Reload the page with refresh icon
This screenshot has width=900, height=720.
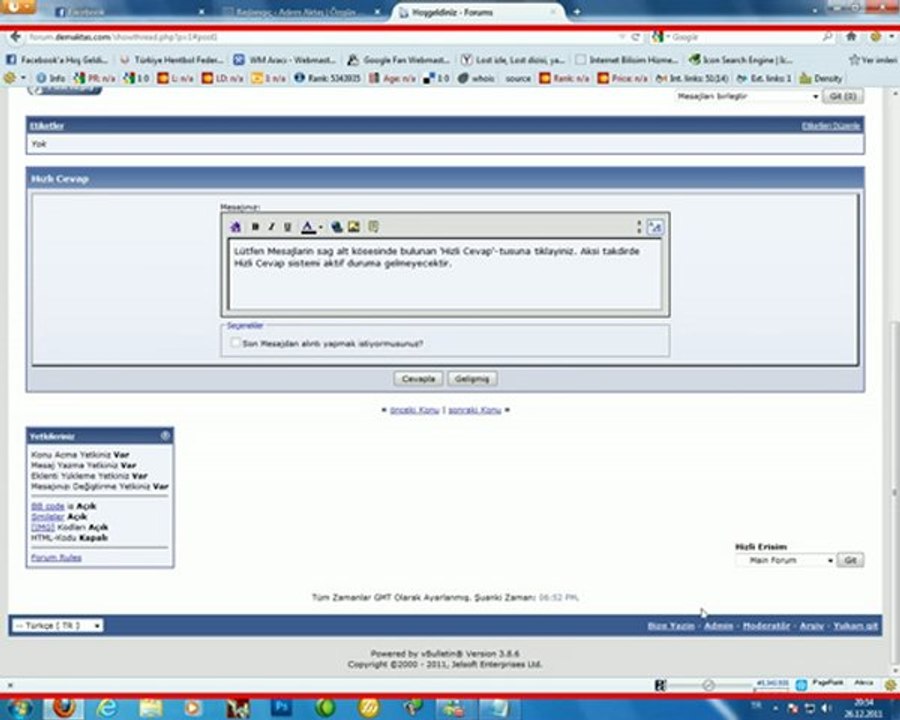coord(635,37)
